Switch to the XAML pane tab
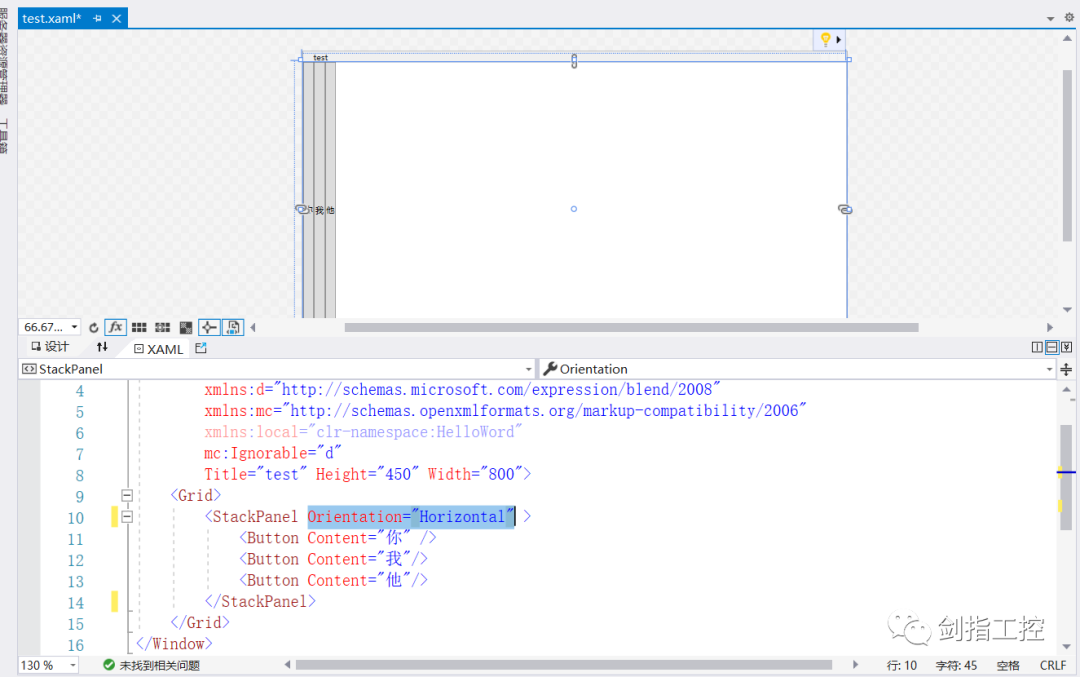Image resolution: width=1080 pixels, height=677 pixels. pos(159,348)
